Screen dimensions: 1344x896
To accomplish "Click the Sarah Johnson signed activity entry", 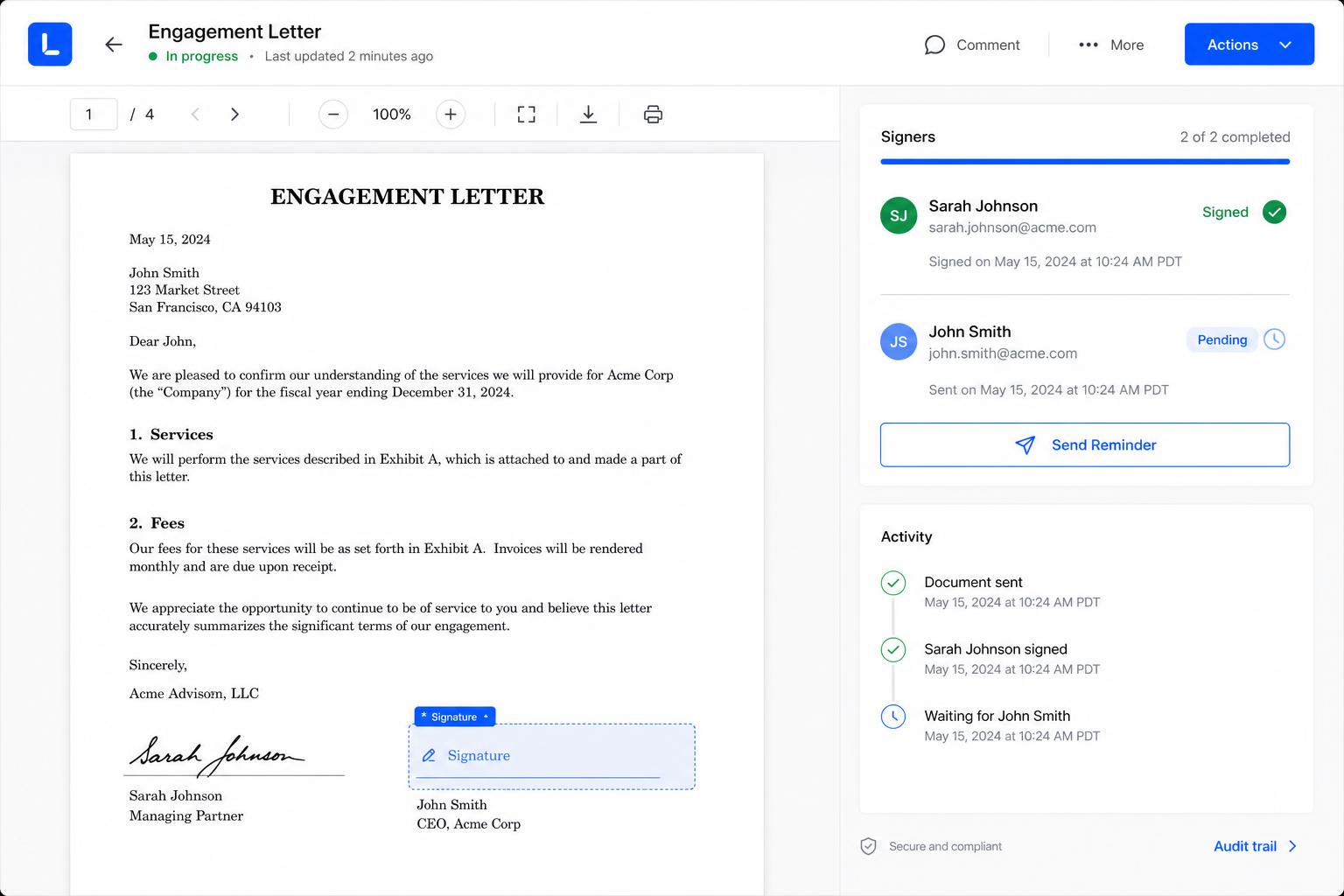I will (x=1012, y=659).
